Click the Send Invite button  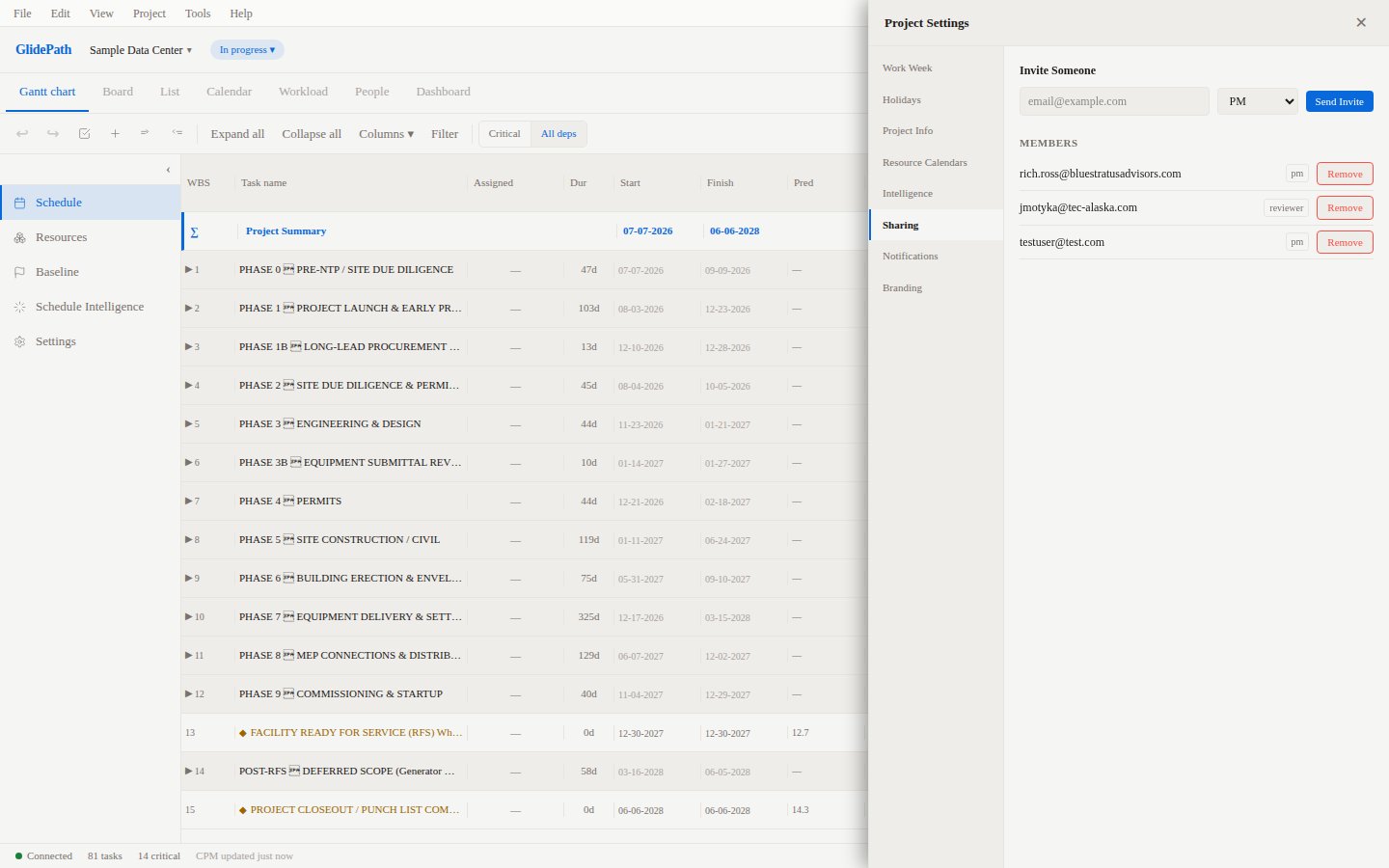click(1339, 101)
